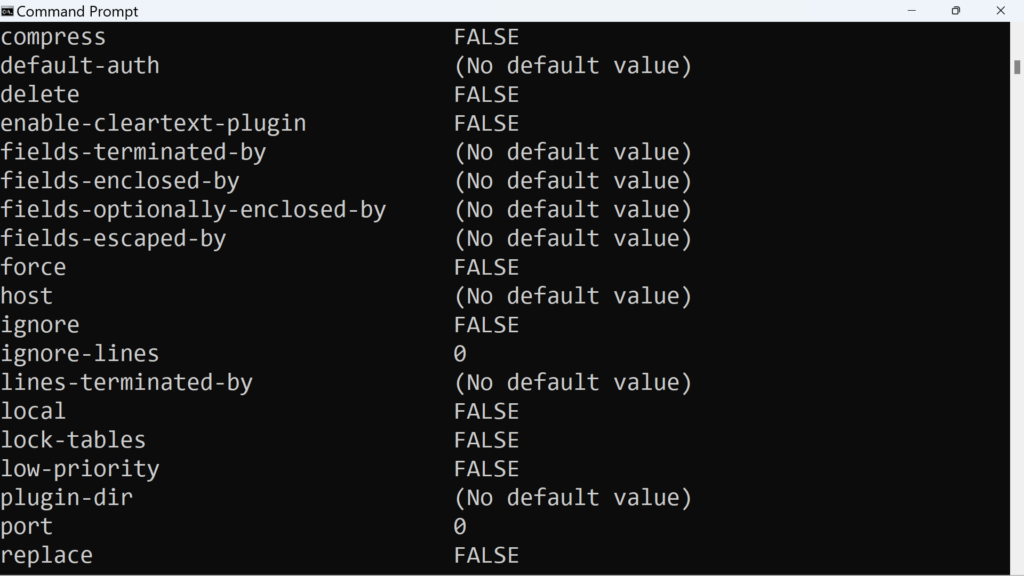
Task: Click the ignore-lines value 0
Action: click(458, 353)
